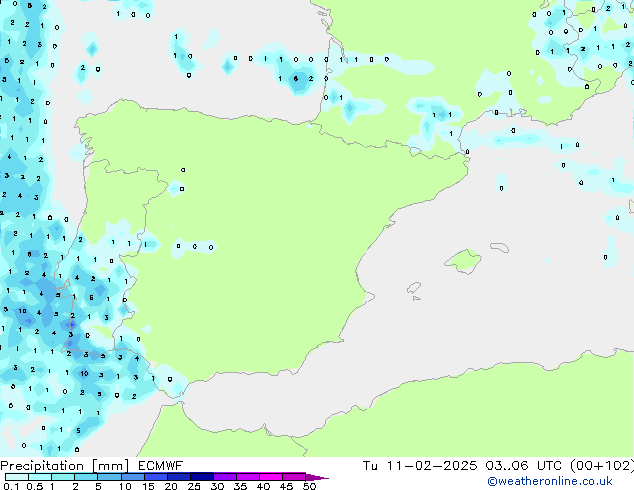Select the 5 mm legend color box
This screenshot has width=634, height=490.
point(109,477)
